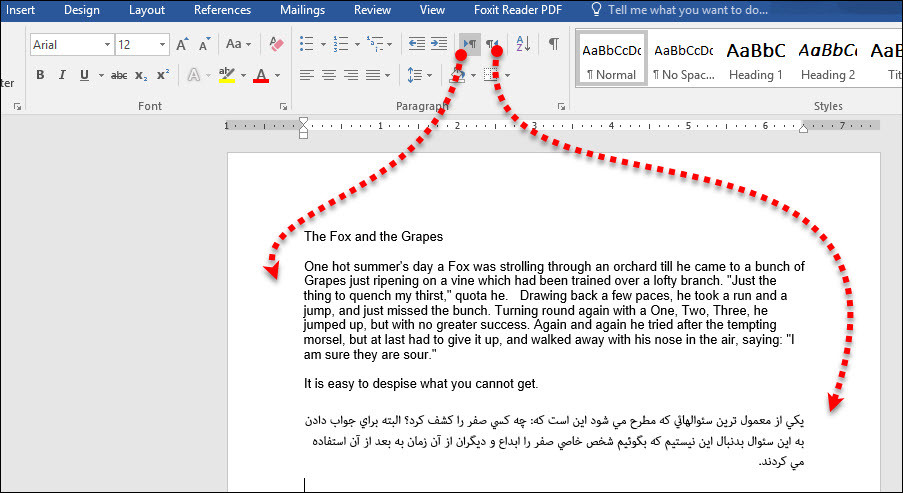Click the line It is easy to despise
The image size is (903, 493).
pyautogui.click(x=421, y=384)
